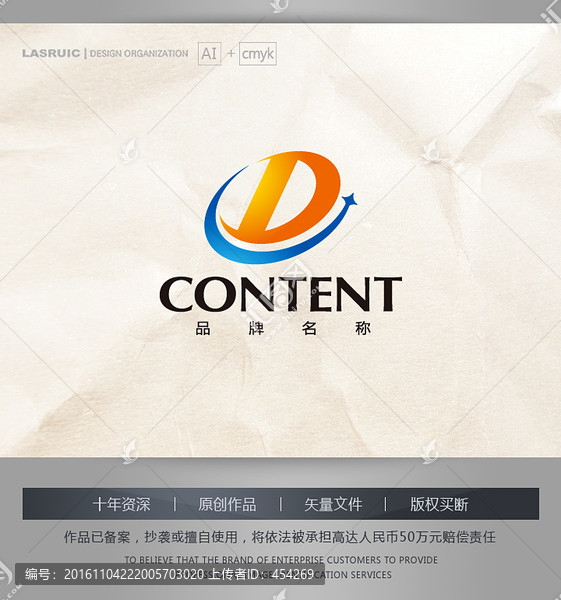Click the AI format badge
This screenshot has height=600, width=561.
coord(209,54)
